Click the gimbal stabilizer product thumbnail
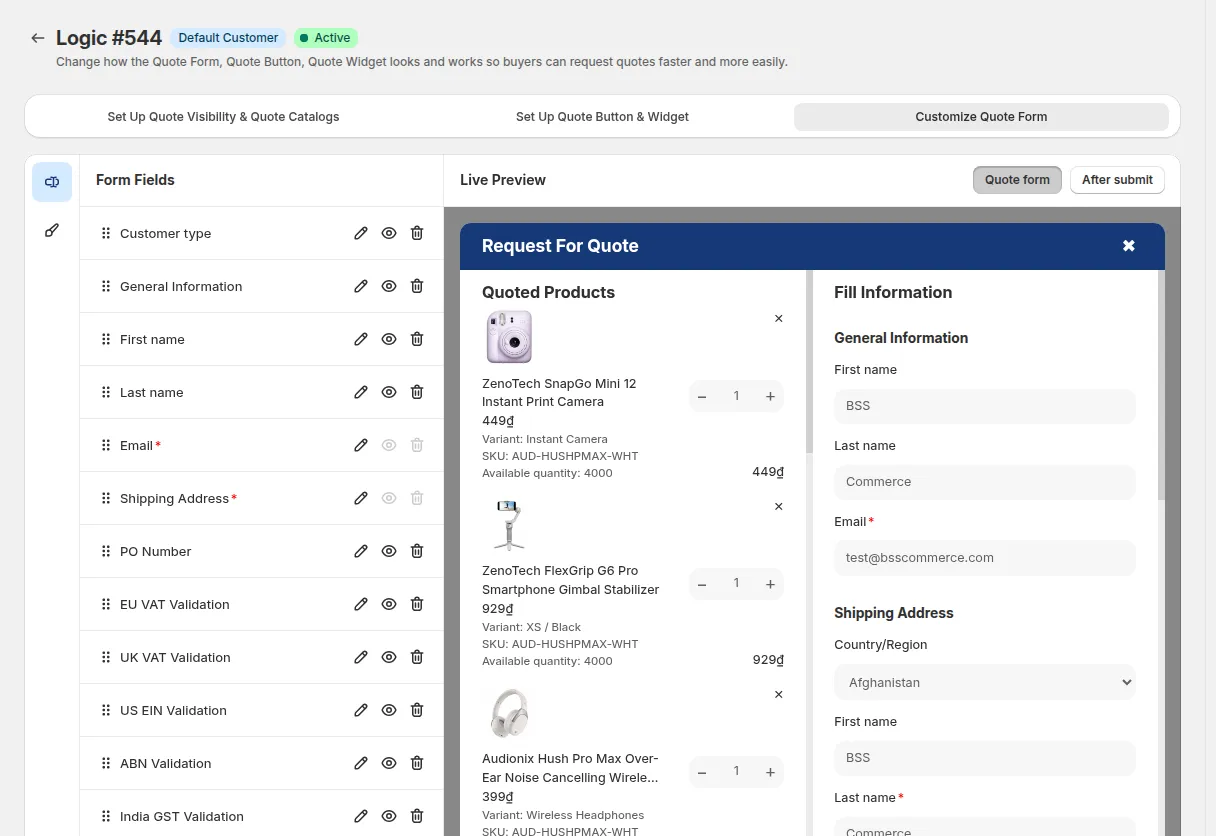The width and height of the screenshot is (1216, 836). point(509,525)
